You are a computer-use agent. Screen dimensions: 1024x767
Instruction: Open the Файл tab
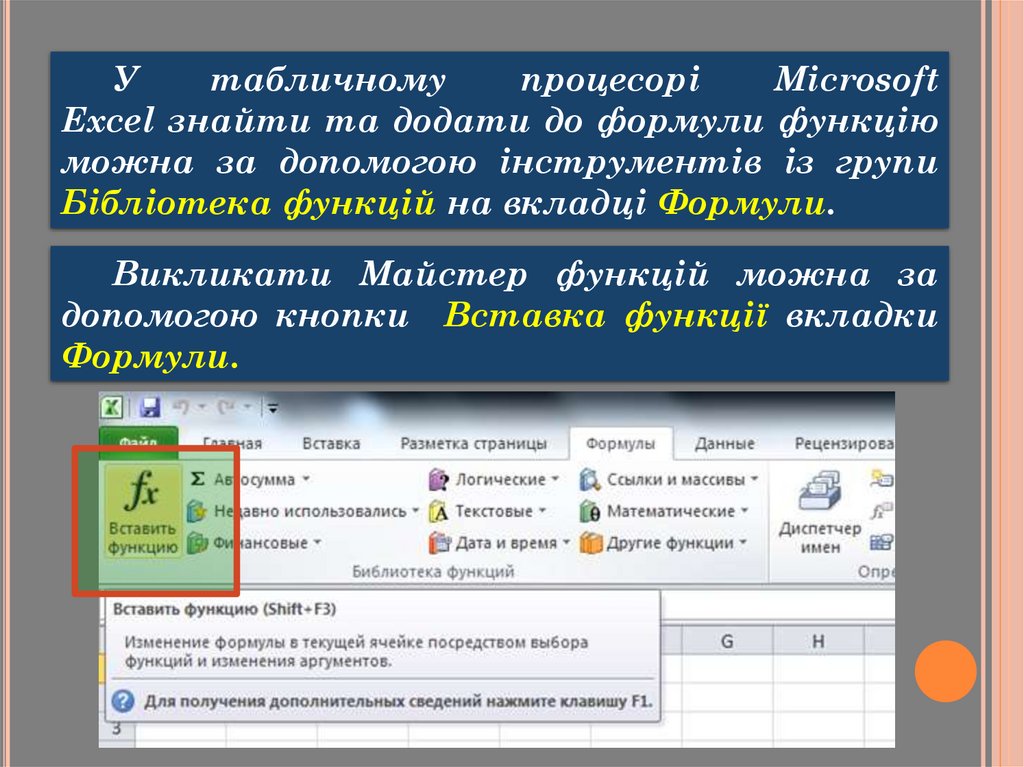(138, 443)
